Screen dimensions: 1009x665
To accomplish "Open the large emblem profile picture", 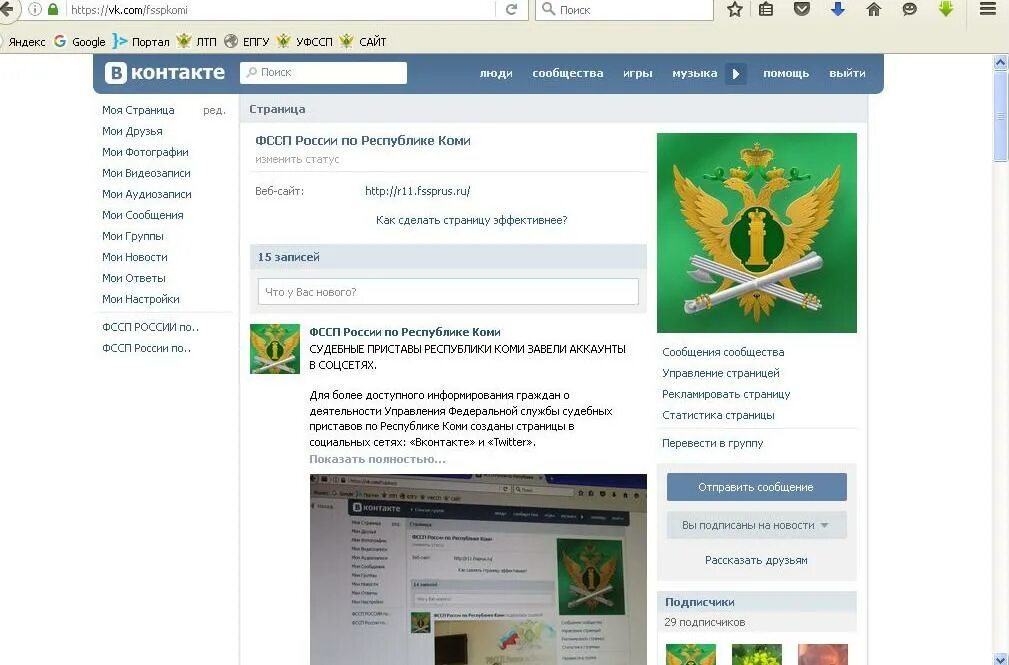I will pos(756,233).
